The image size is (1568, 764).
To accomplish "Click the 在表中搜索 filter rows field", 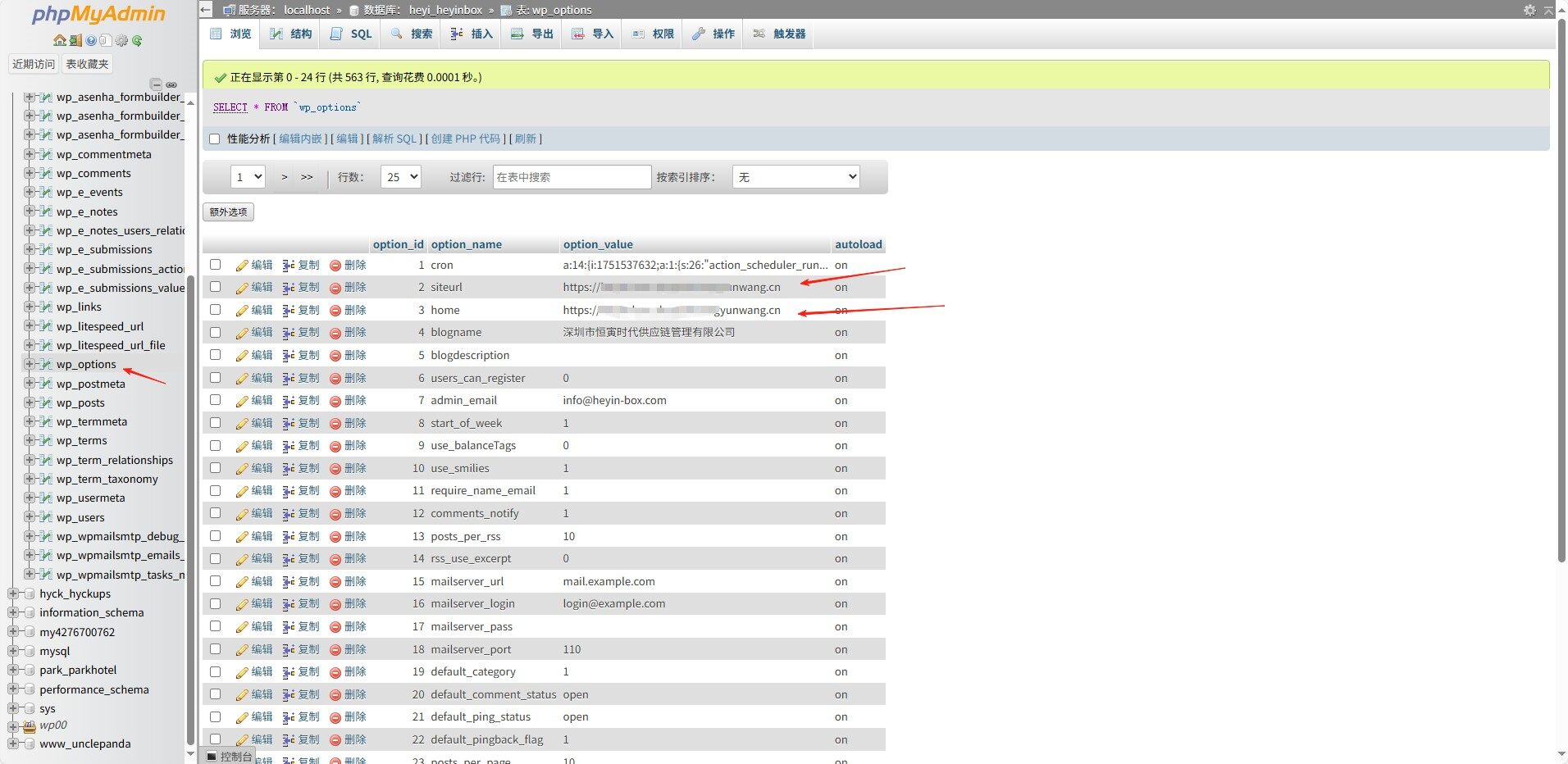I will 572,177.
